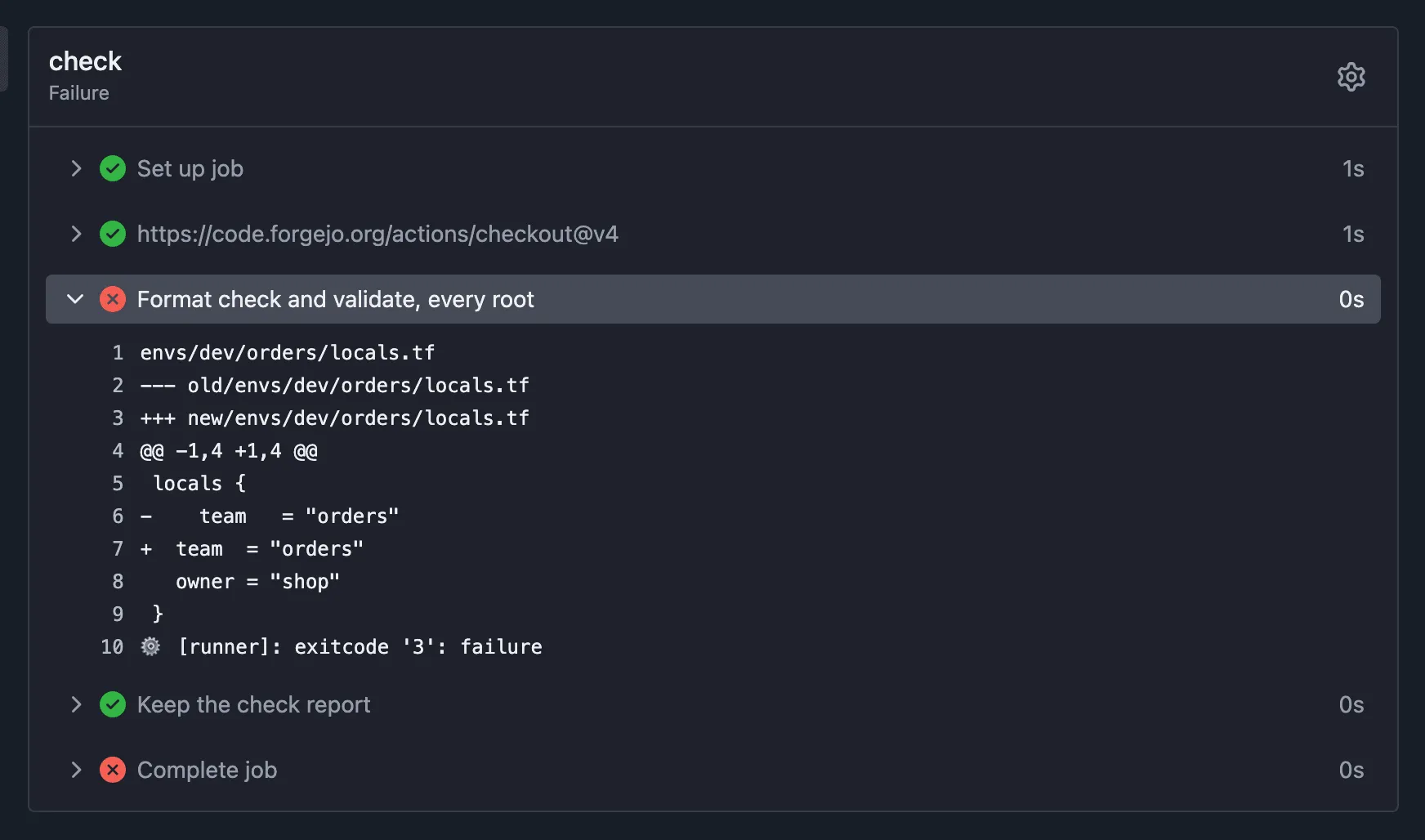1425x840 pixels.
Task: Click the 'Failure' job status label
Action: point(78,93)
